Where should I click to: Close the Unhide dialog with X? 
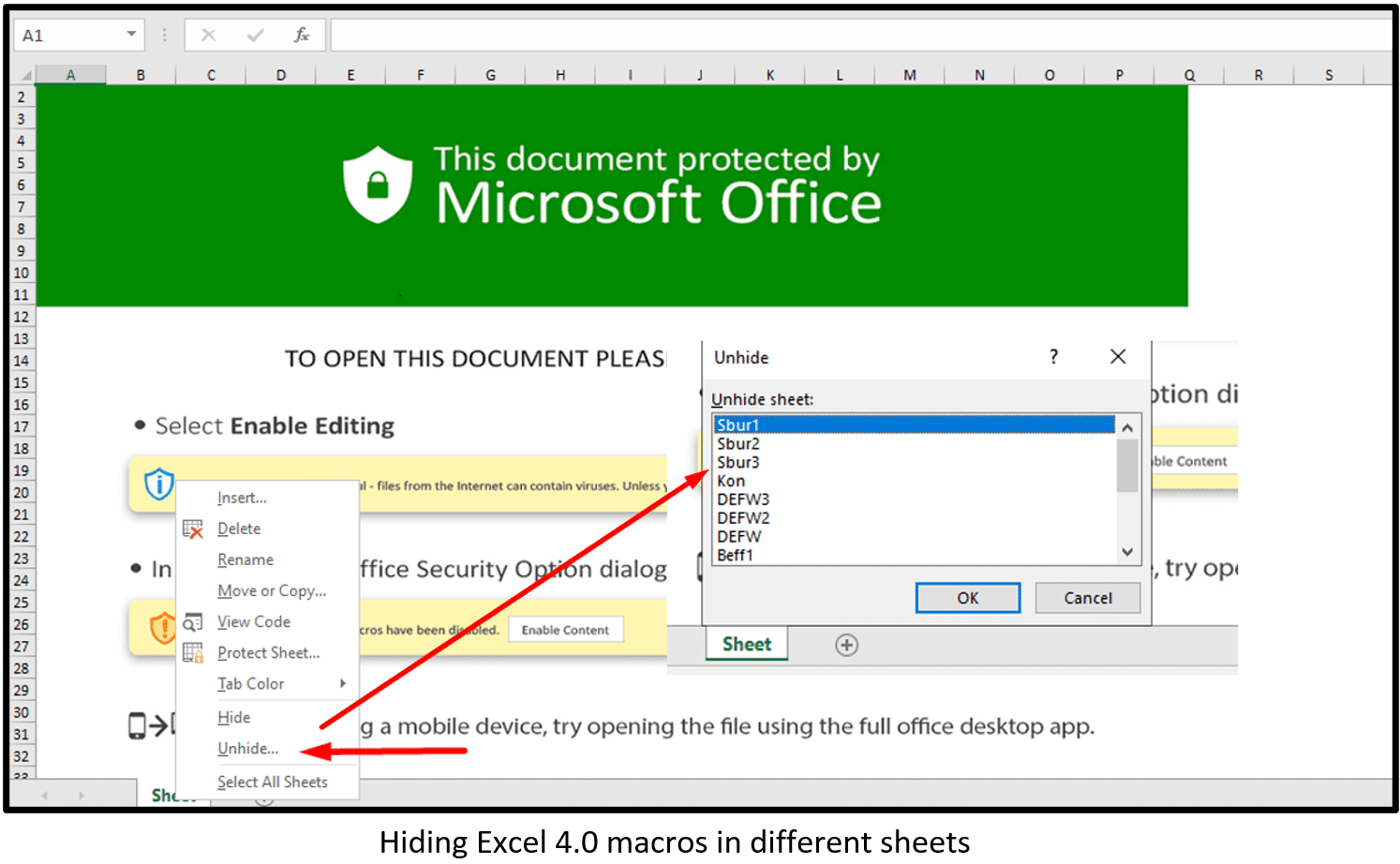click(x=1118, y=356)
